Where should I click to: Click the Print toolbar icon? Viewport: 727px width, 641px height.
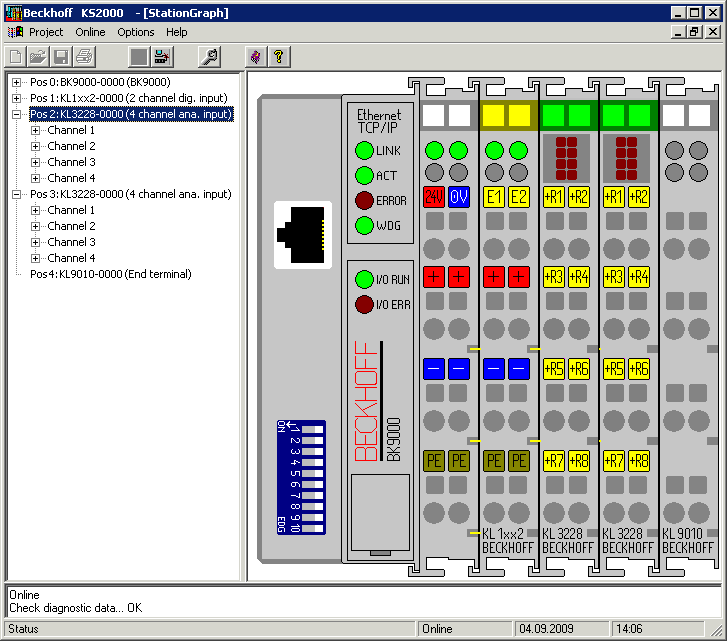click(x=84, y=57)
